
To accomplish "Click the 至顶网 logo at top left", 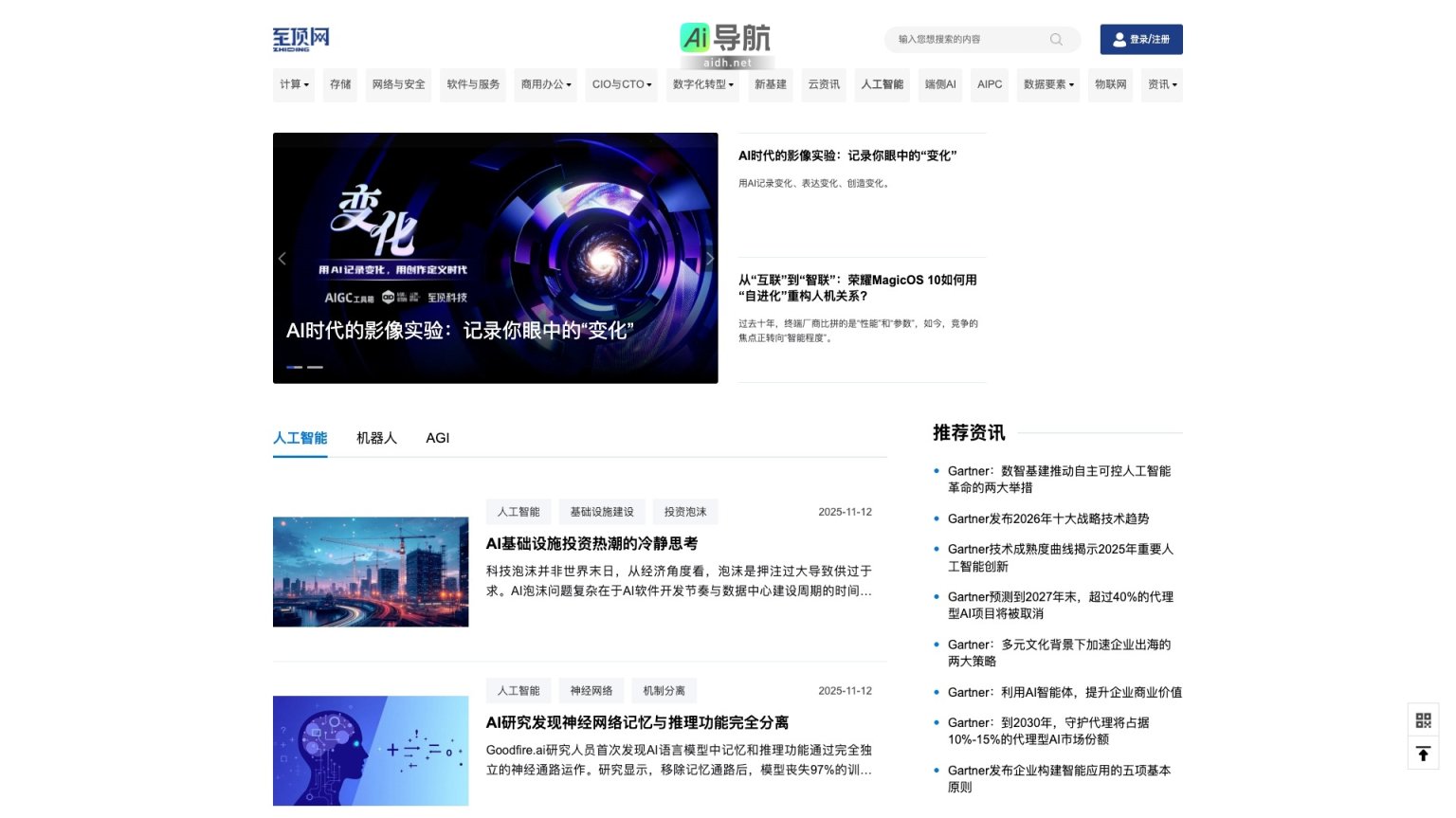I will 300,39.
